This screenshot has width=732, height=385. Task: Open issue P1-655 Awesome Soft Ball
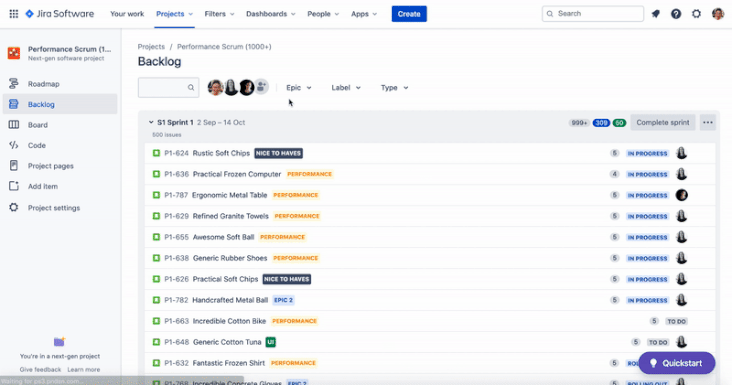click(429, 237)
